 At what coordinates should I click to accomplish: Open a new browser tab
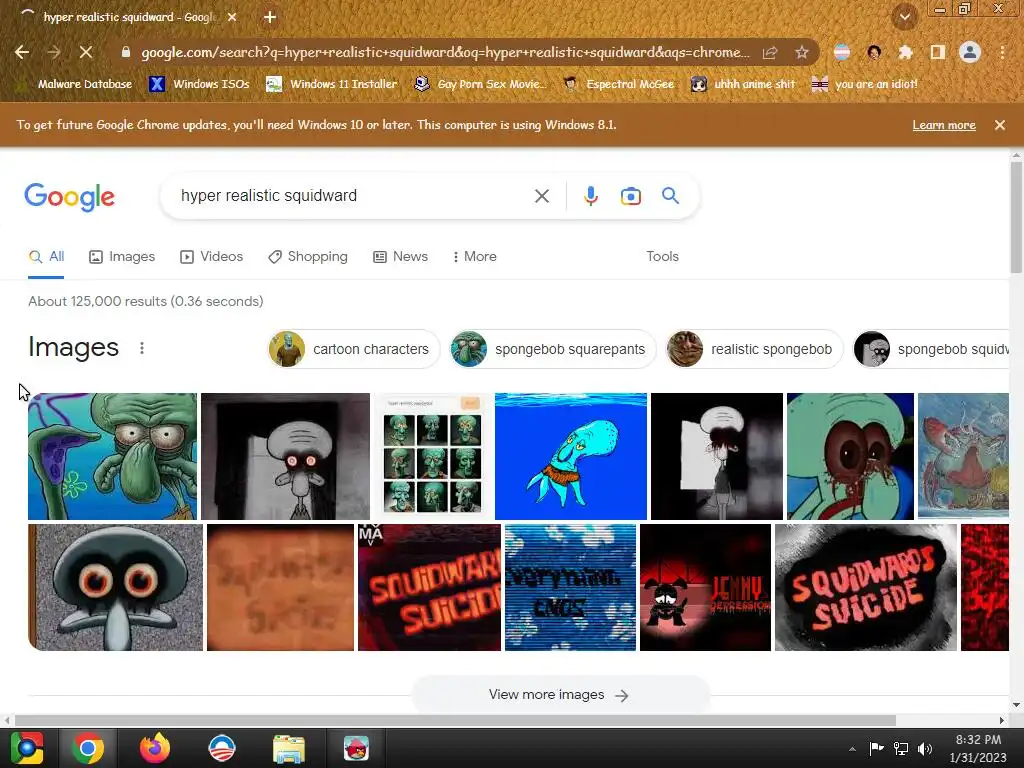(x=270, y=17)
